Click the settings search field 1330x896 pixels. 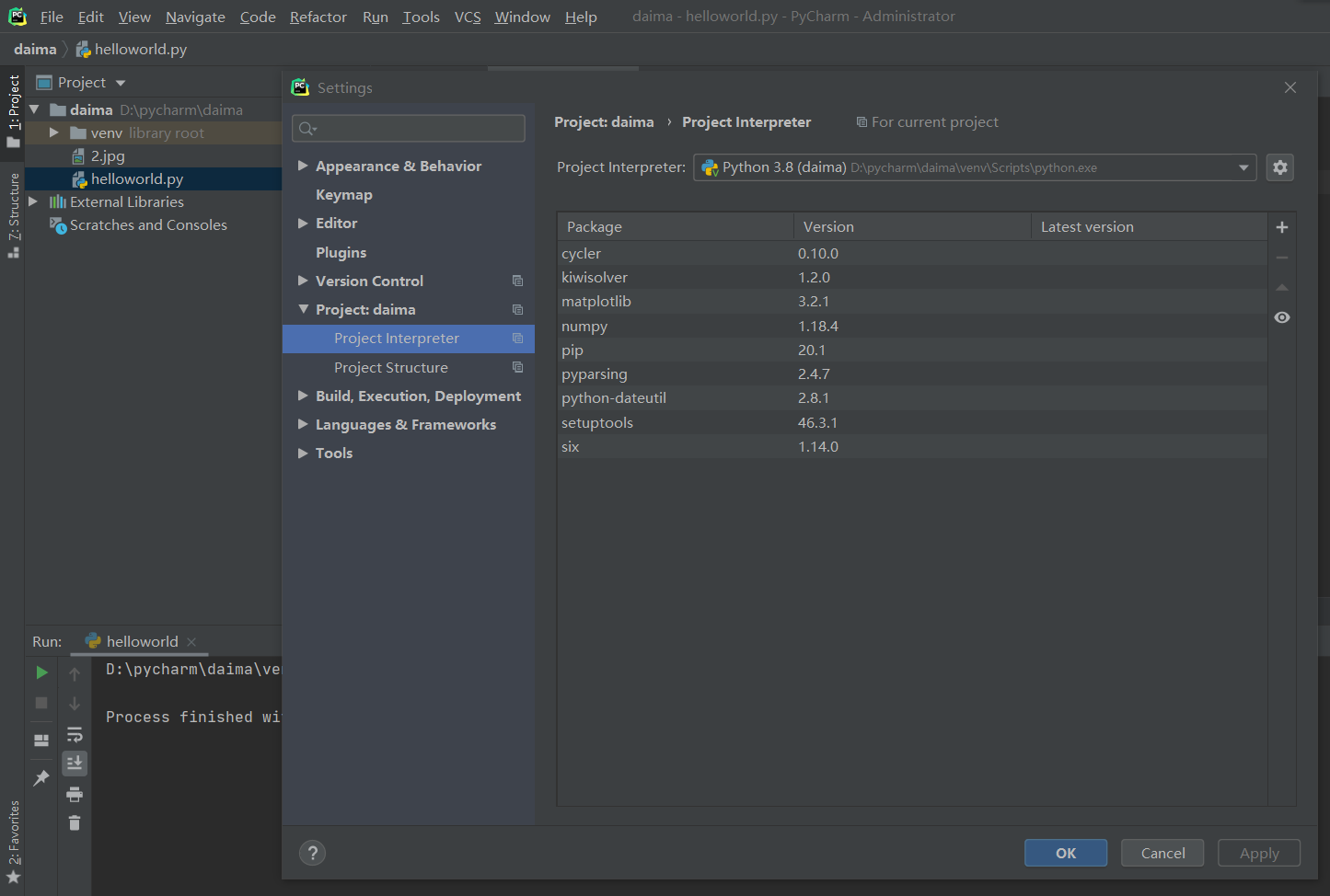[409, 128]
